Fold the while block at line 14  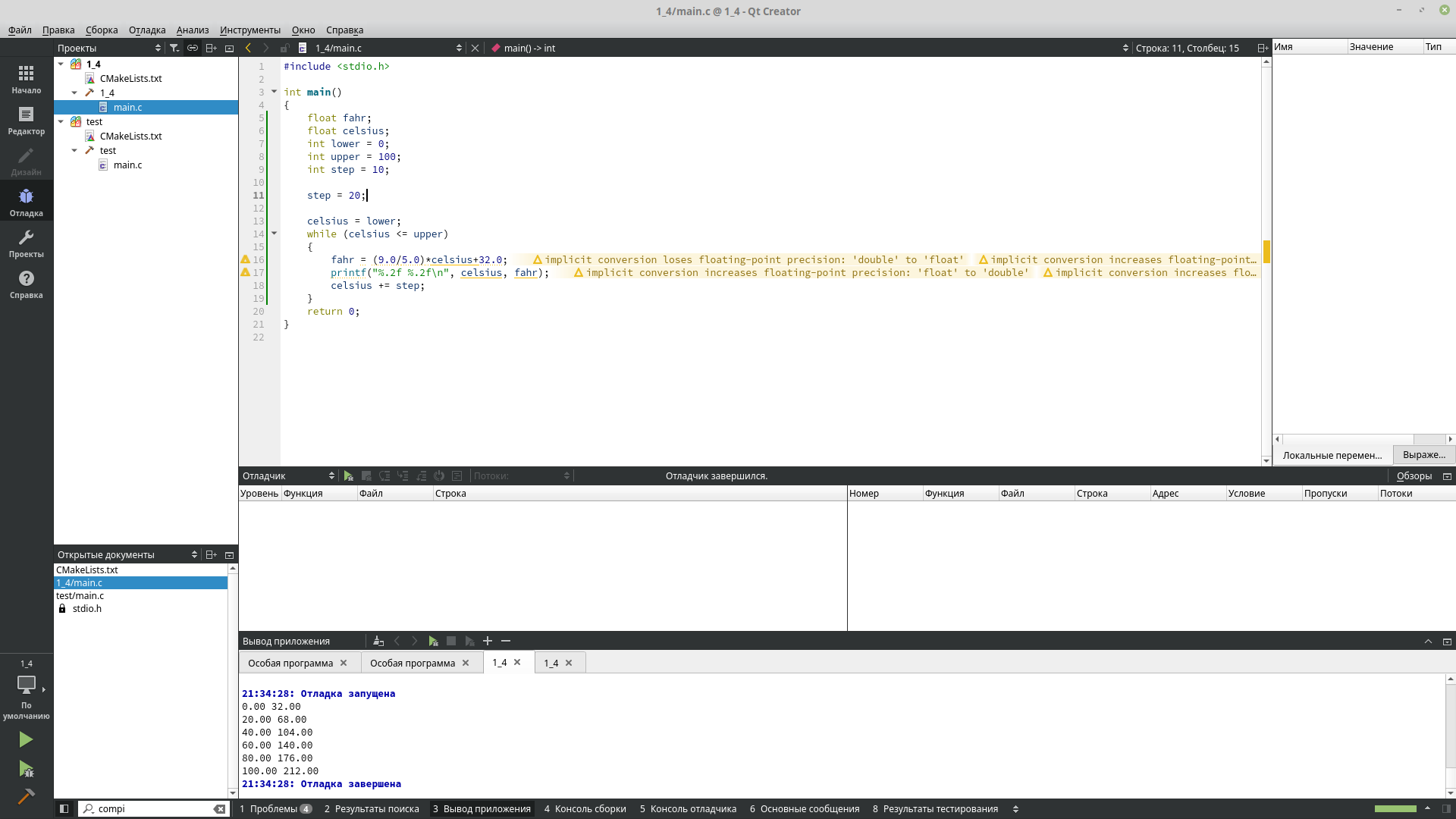pos(275,234)
